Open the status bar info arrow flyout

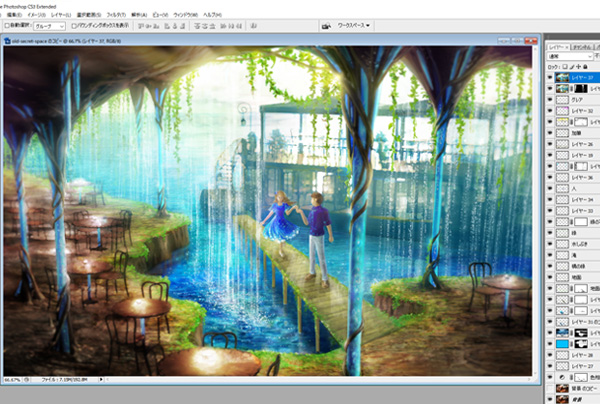point(101,380)
